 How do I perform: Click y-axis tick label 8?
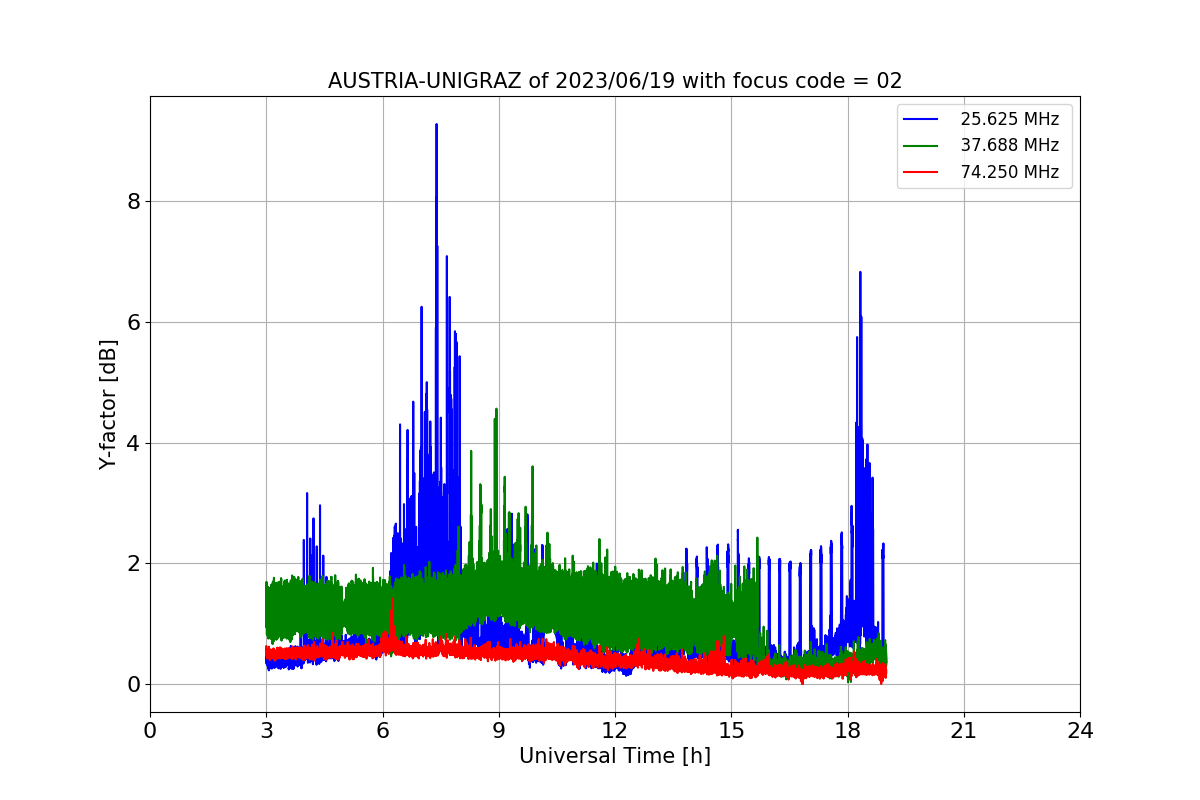132,201
